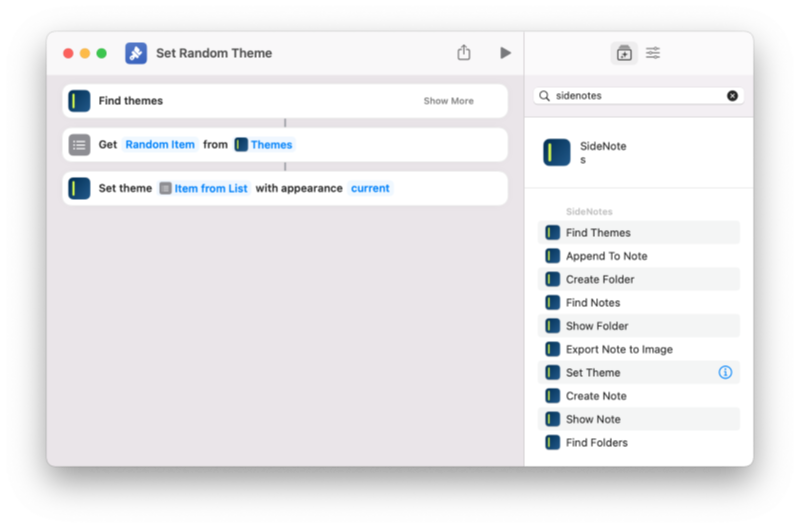800x528 pixels.
Task: Clear the sidenotes search text
Action: (x=732, y=96)
